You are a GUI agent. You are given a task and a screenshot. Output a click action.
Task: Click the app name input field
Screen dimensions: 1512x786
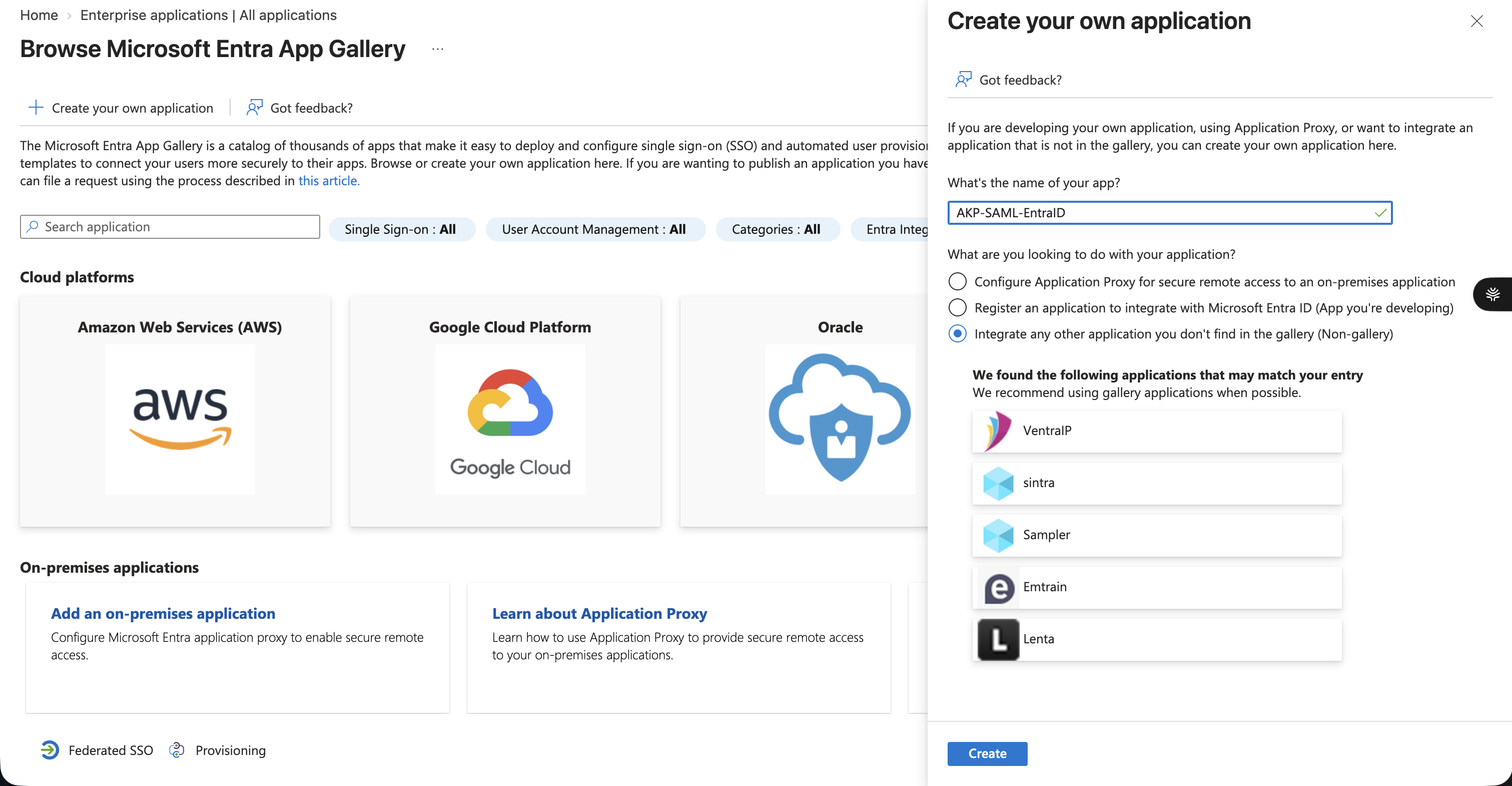point(1169,213)
